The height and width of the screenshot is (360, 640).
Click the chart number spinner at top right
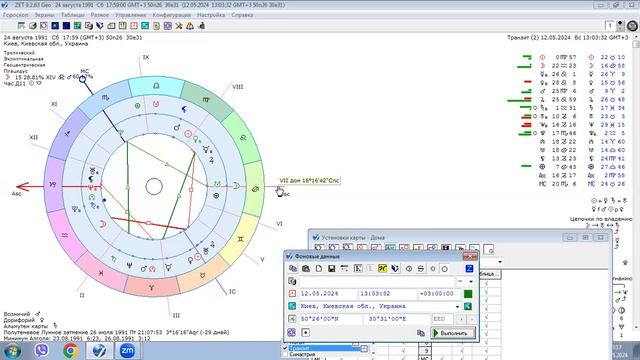tap(620, 26)
